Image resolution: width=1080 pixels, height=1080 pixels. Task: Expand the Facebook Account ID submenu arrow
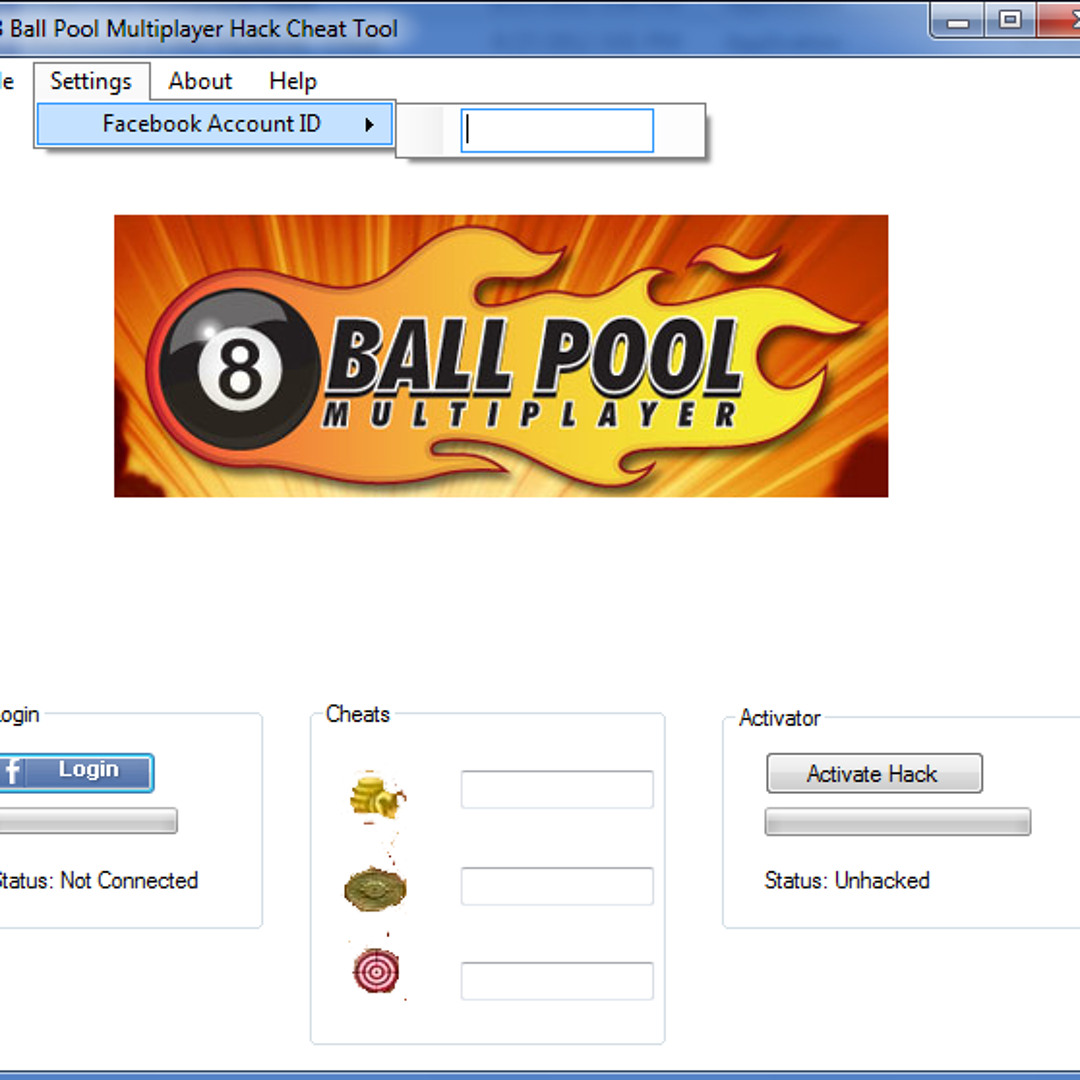369,125
